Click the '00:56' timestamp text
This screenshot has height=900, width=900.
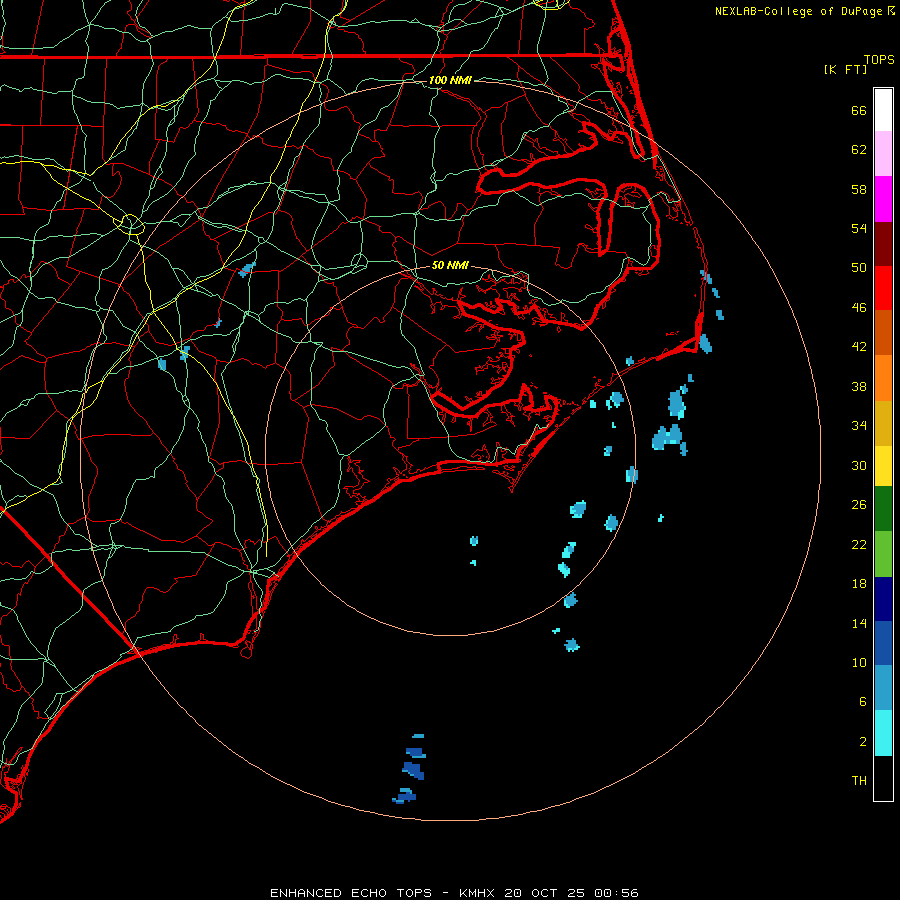click(x=616, y=893)
